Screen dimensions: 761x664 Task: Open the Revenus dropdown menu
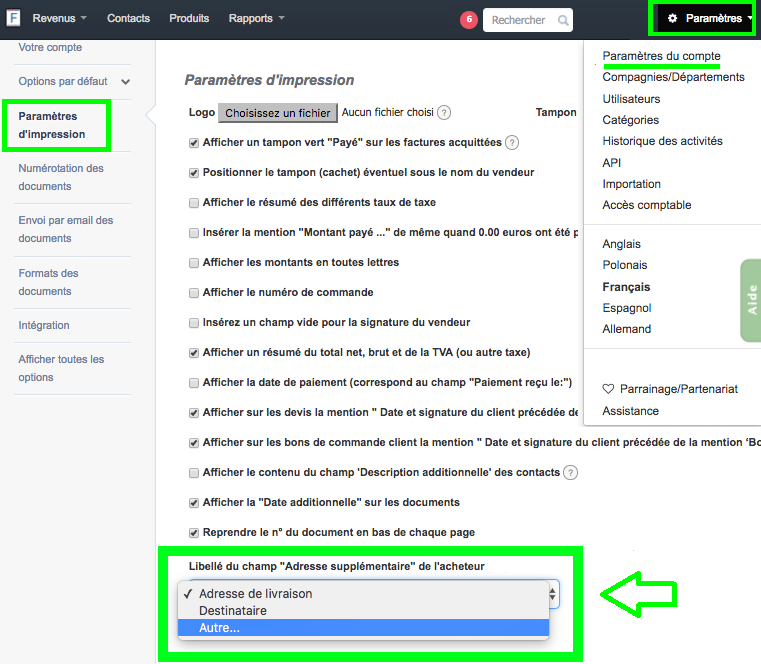59,18
